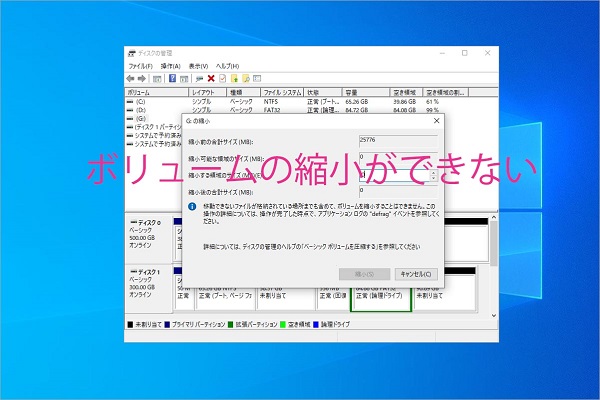The width and height of the screenshot is (600, 400).
Task: Click the Disk Management title bar icon
Action: 131,53
